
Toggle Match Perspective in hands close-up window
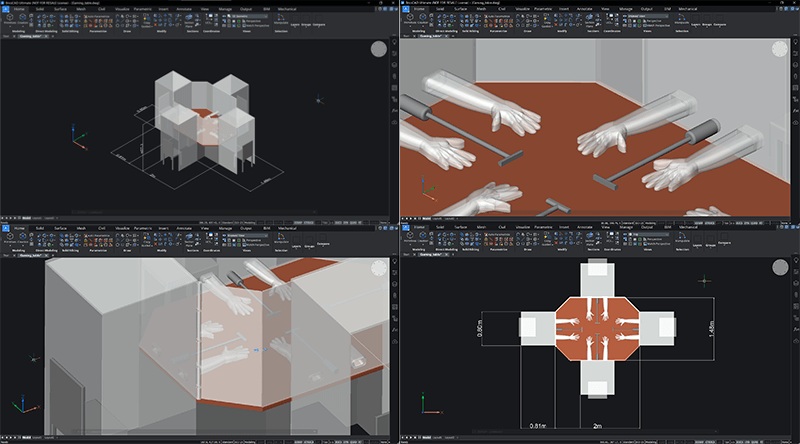656,25
